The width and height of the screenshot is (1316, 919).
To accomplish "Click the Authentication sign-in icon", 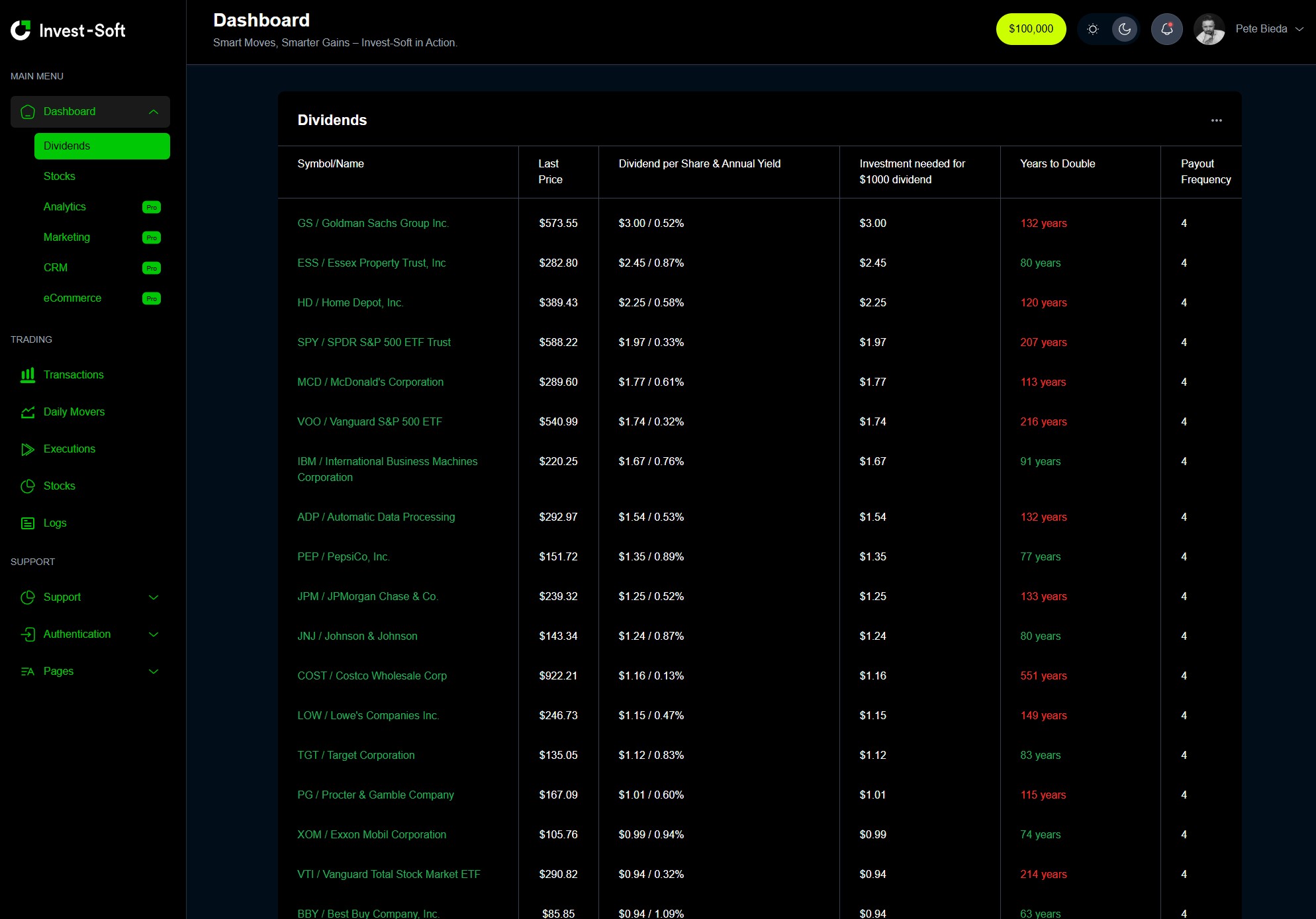I will [x=28, y=635].
